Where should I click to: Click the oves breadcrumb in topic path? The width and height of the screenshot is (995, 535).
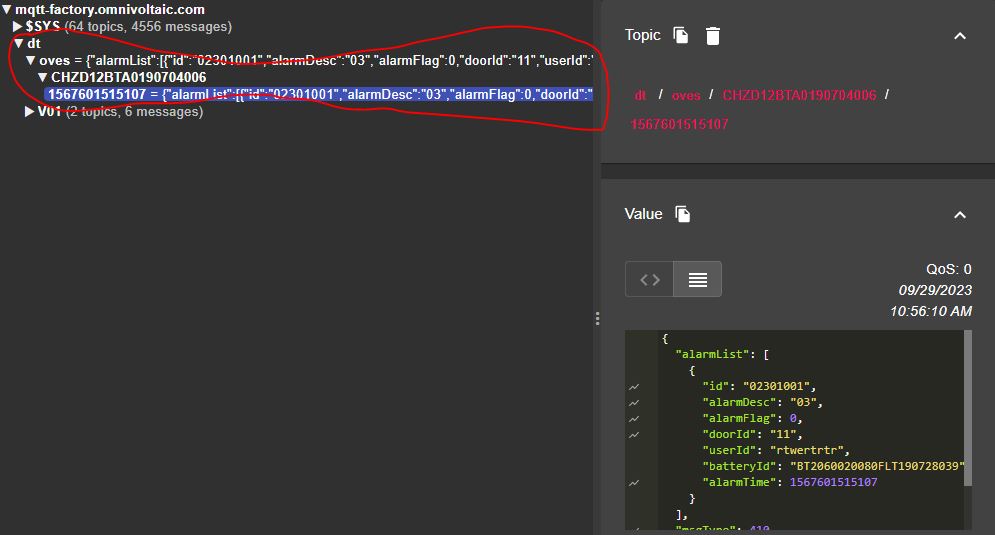coord(686,95)
